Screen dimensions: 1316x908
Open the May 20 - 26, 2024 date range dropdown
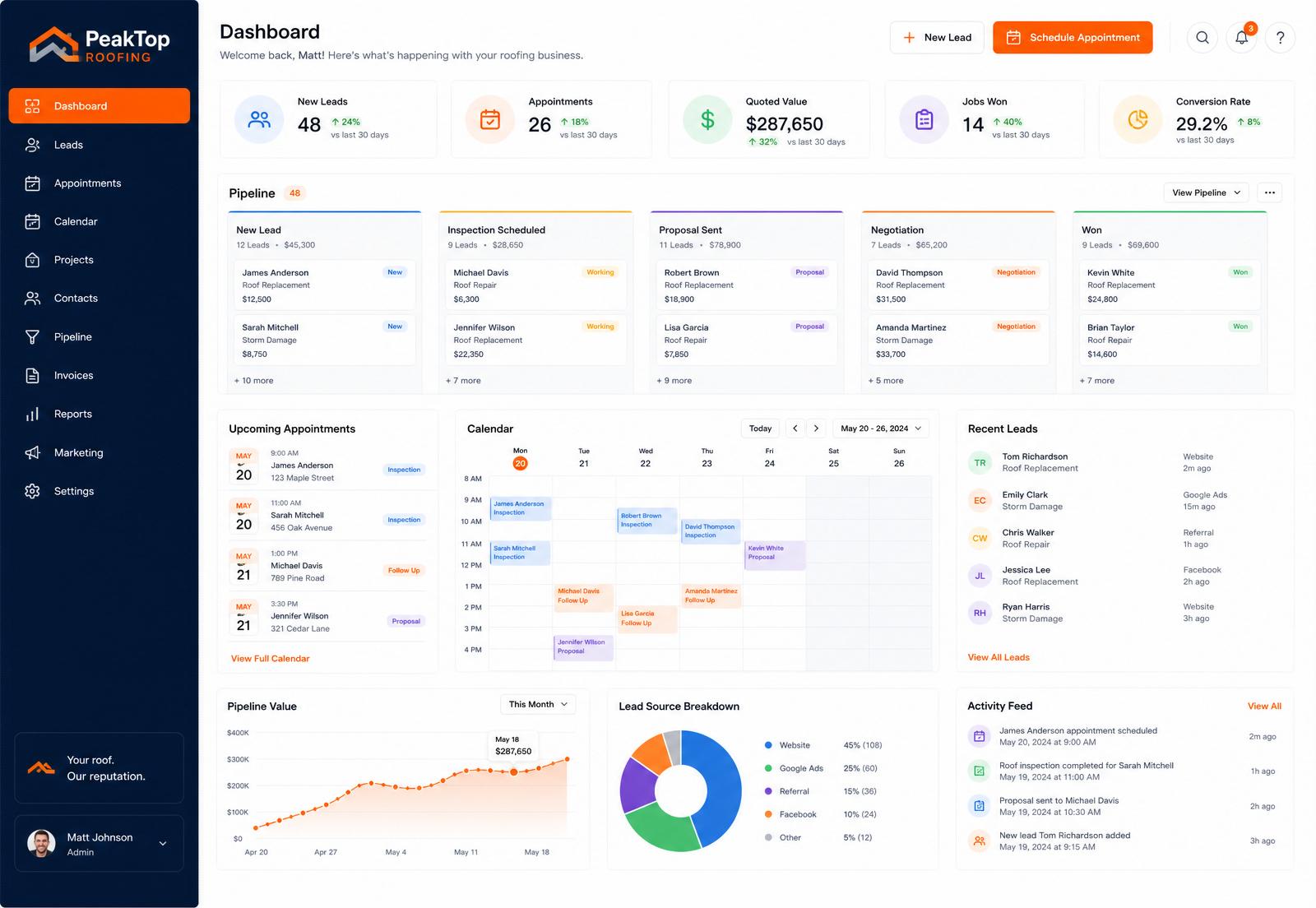[881, 429]
